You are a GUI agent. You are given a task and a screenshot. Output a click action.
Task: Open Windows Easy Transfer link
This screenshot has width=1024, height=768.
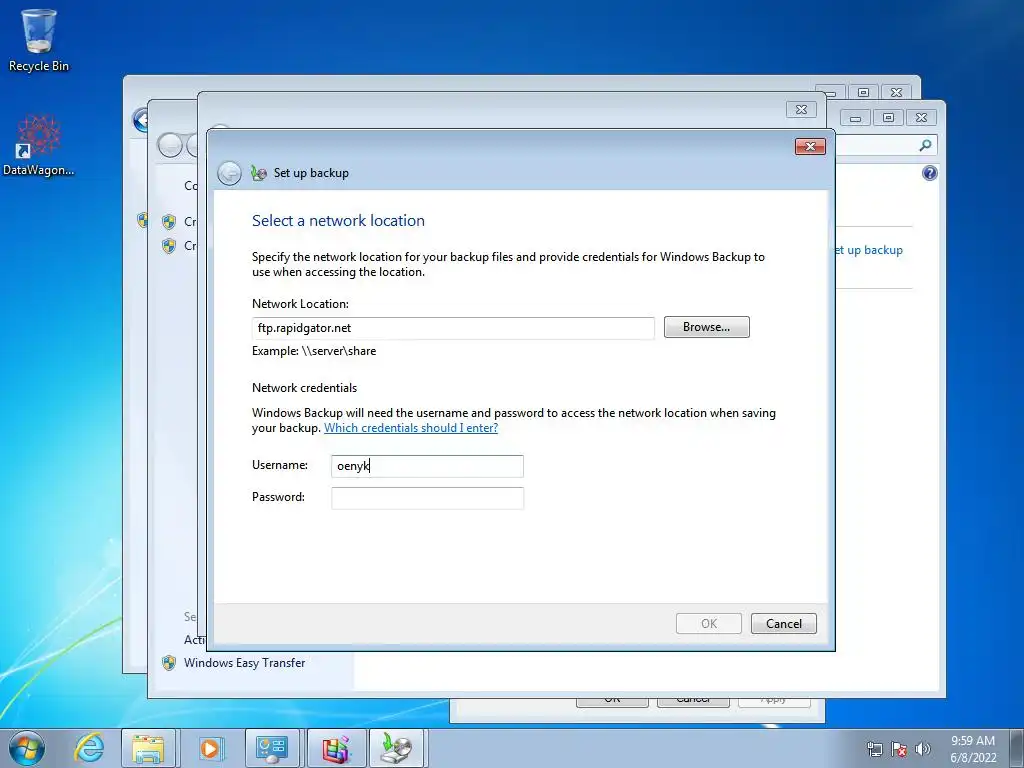coord(244,663)
